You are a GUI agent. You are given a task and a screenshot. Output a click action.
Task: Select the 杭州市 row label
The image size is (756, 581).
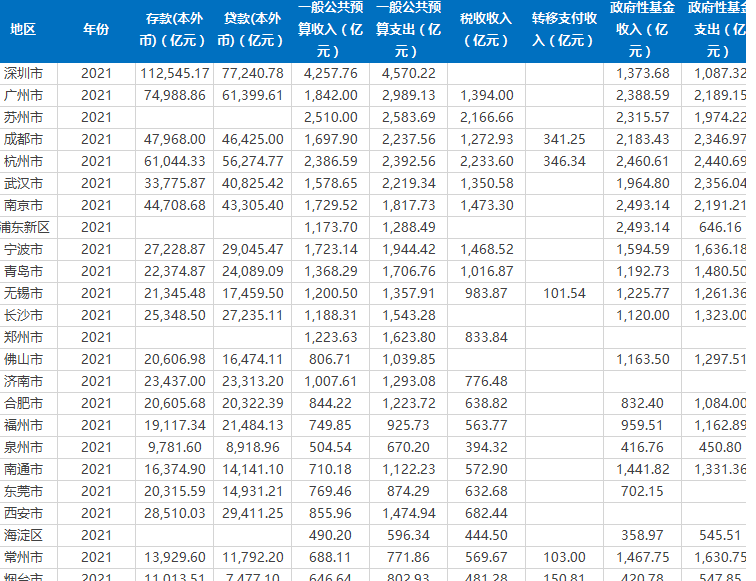point(23,162)
